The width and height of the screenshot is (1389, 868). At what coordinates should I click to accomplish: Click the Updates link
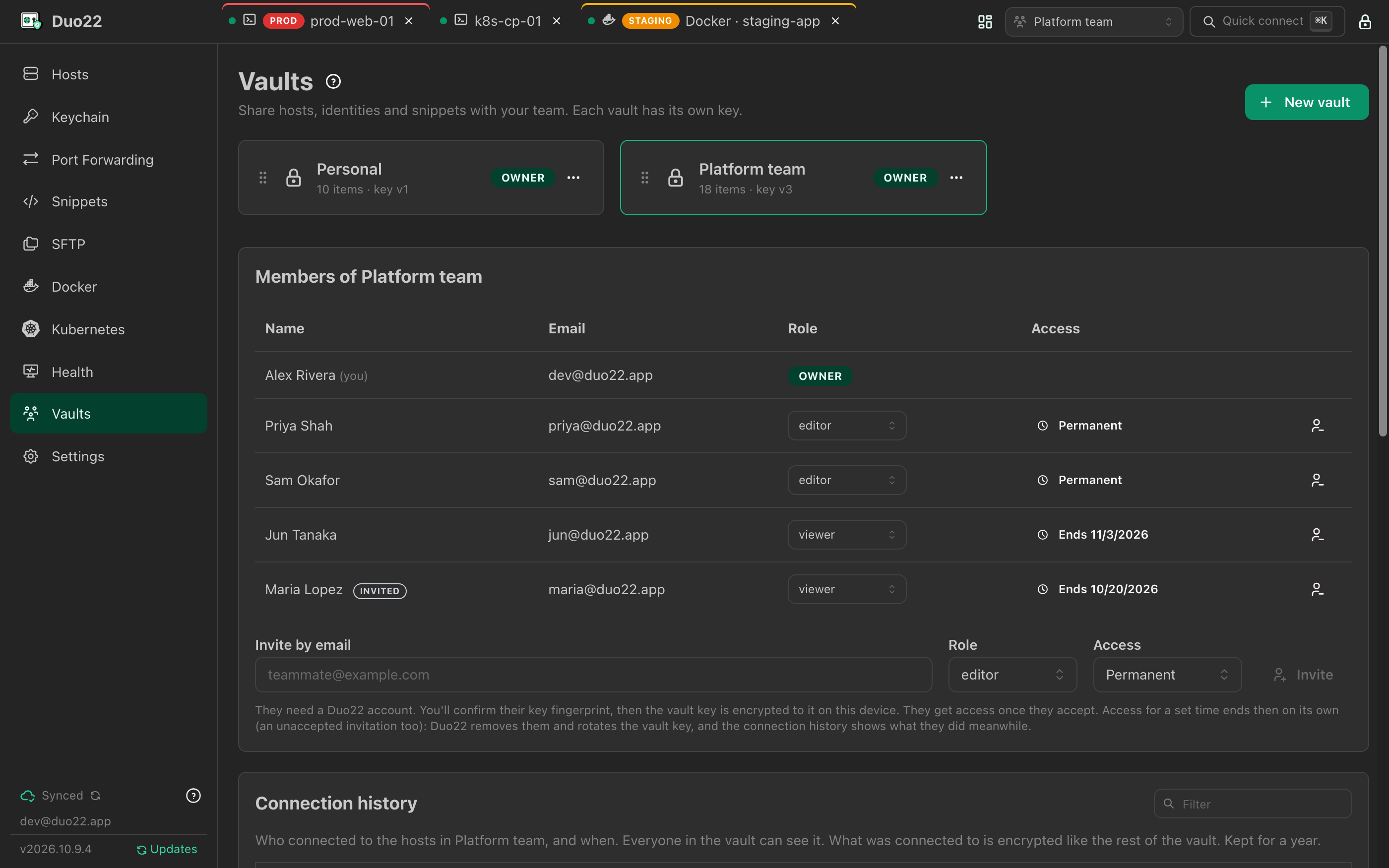coord(167,849)
